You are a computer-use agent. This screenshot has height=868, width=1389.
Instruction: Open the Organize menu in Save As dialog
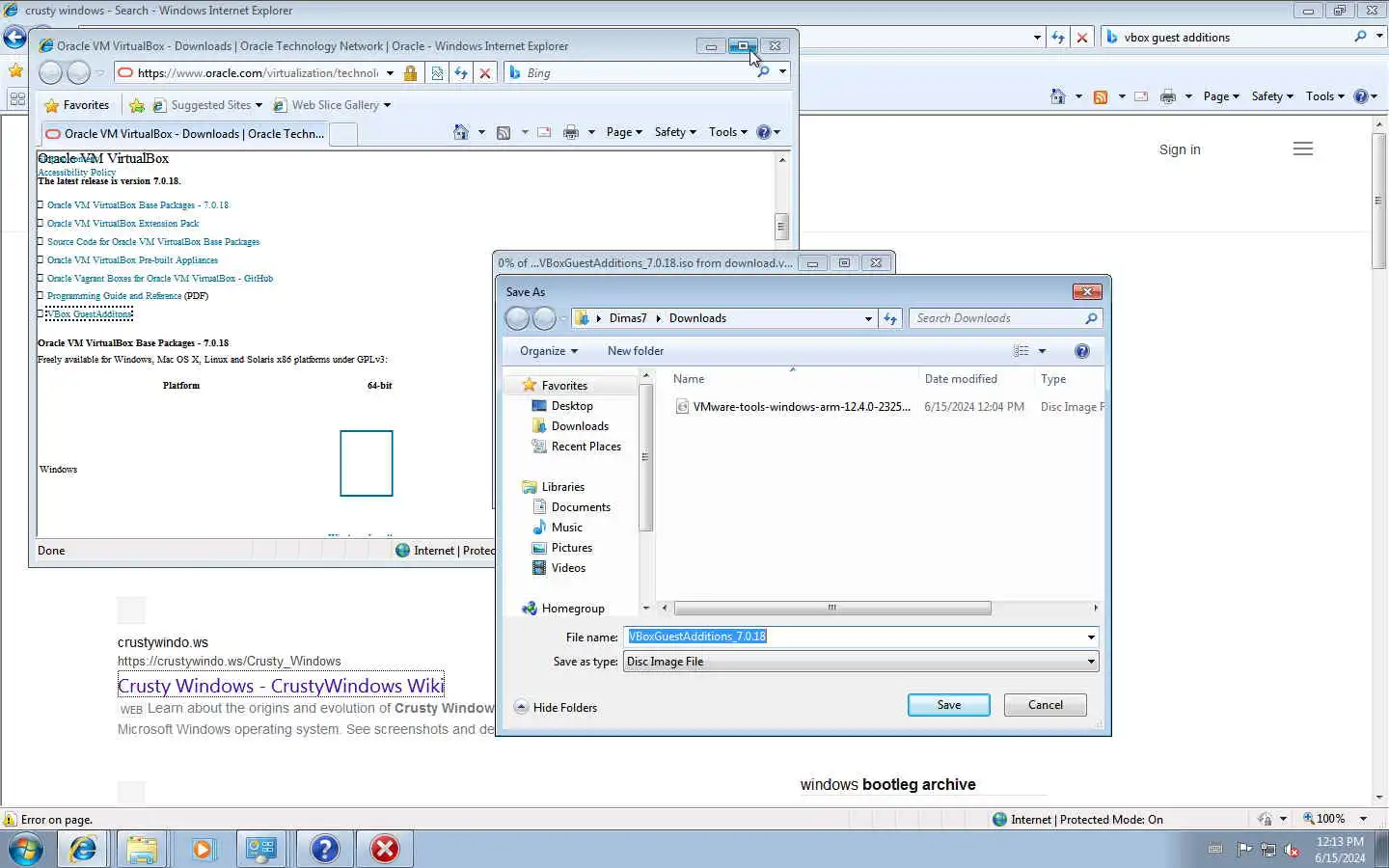[x=549, y=351]
